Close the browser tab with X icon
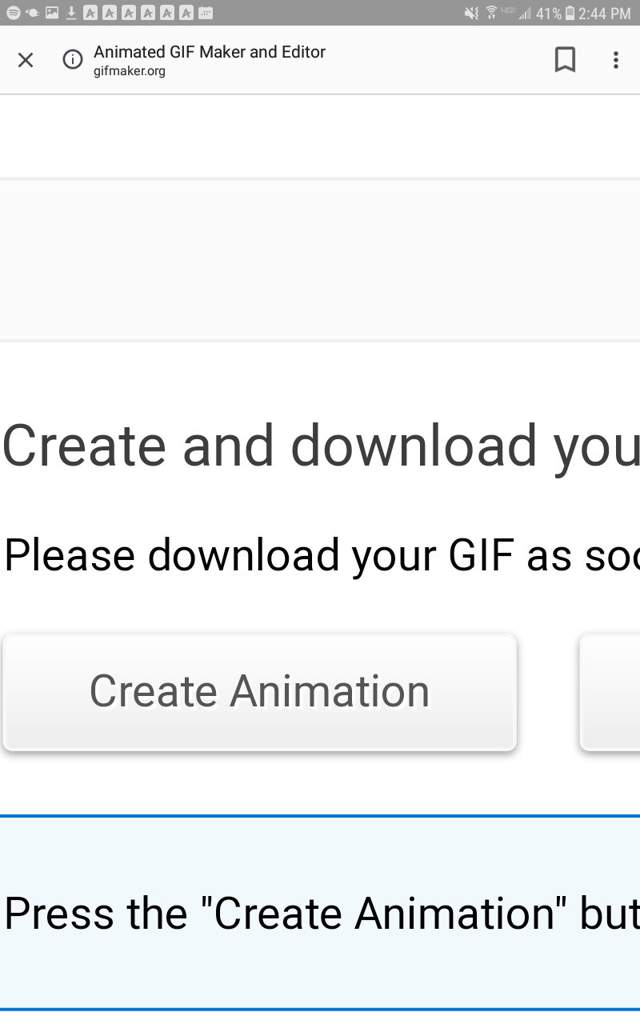This screenshot has height=1024, width=640. tap(25, 60)
